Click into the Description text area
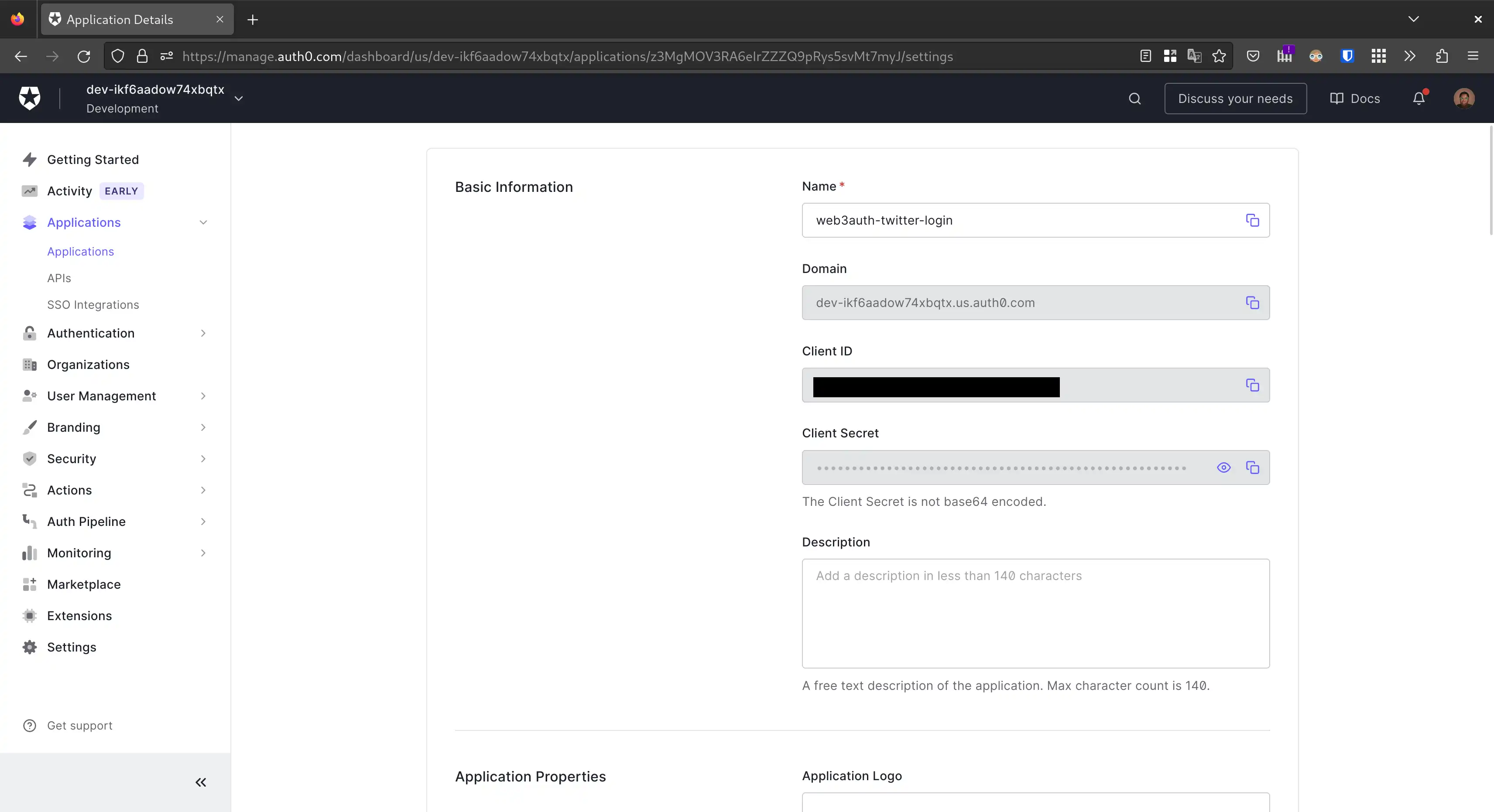 click(x=1035, y=613)
